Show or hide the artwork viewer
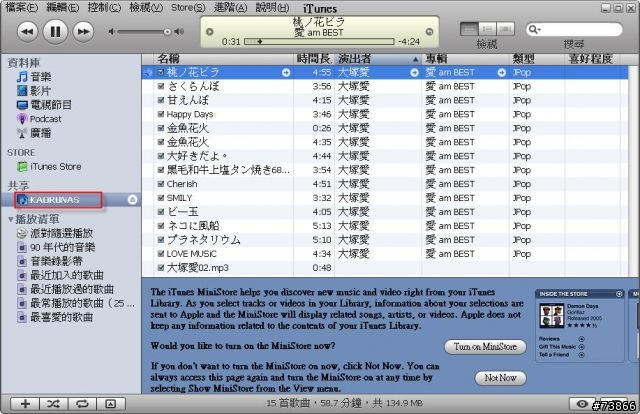The height and width of the screenshot is (414, 640). click(x=110, y=404)
